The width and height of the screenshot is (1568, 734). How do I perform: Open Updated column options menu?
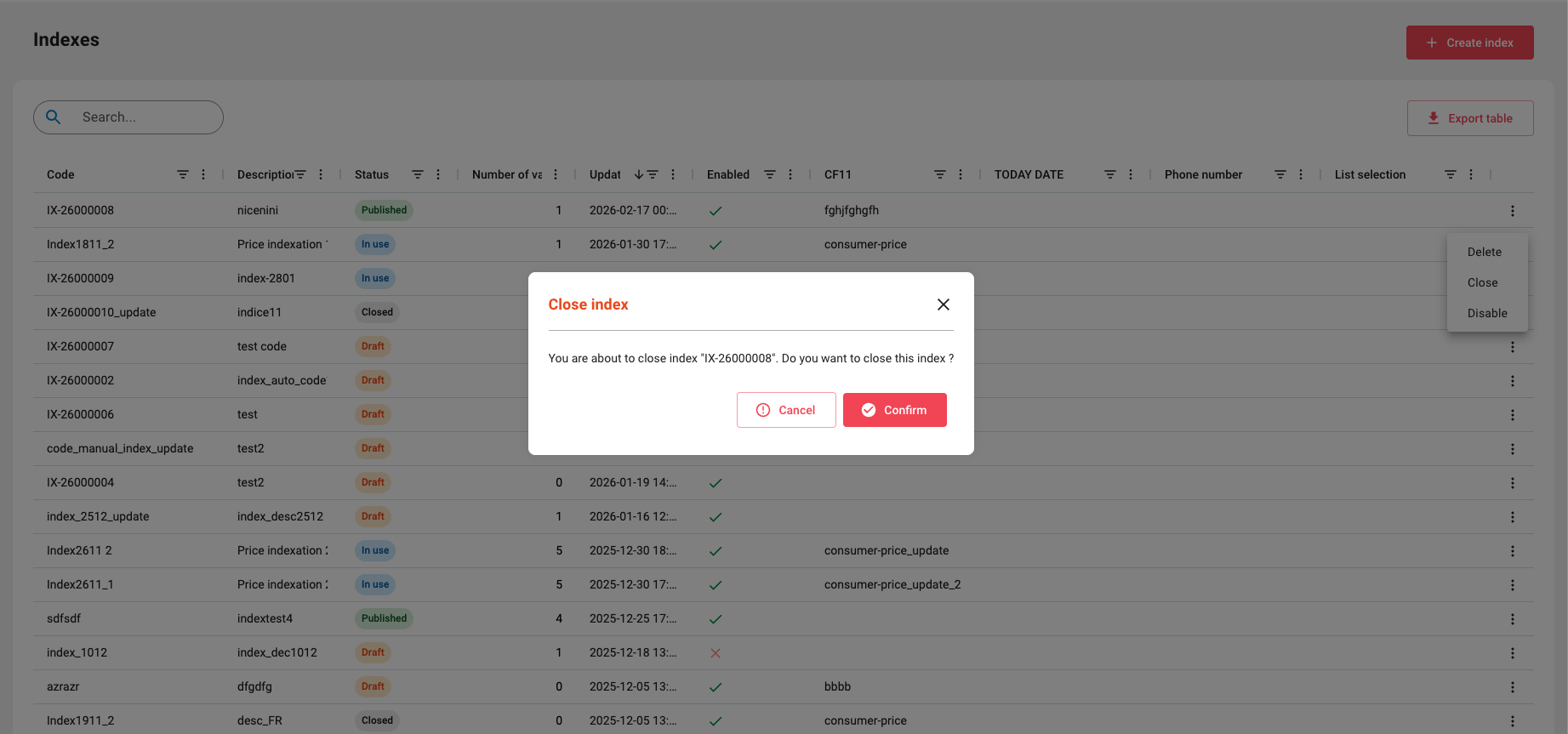(673, 174)
